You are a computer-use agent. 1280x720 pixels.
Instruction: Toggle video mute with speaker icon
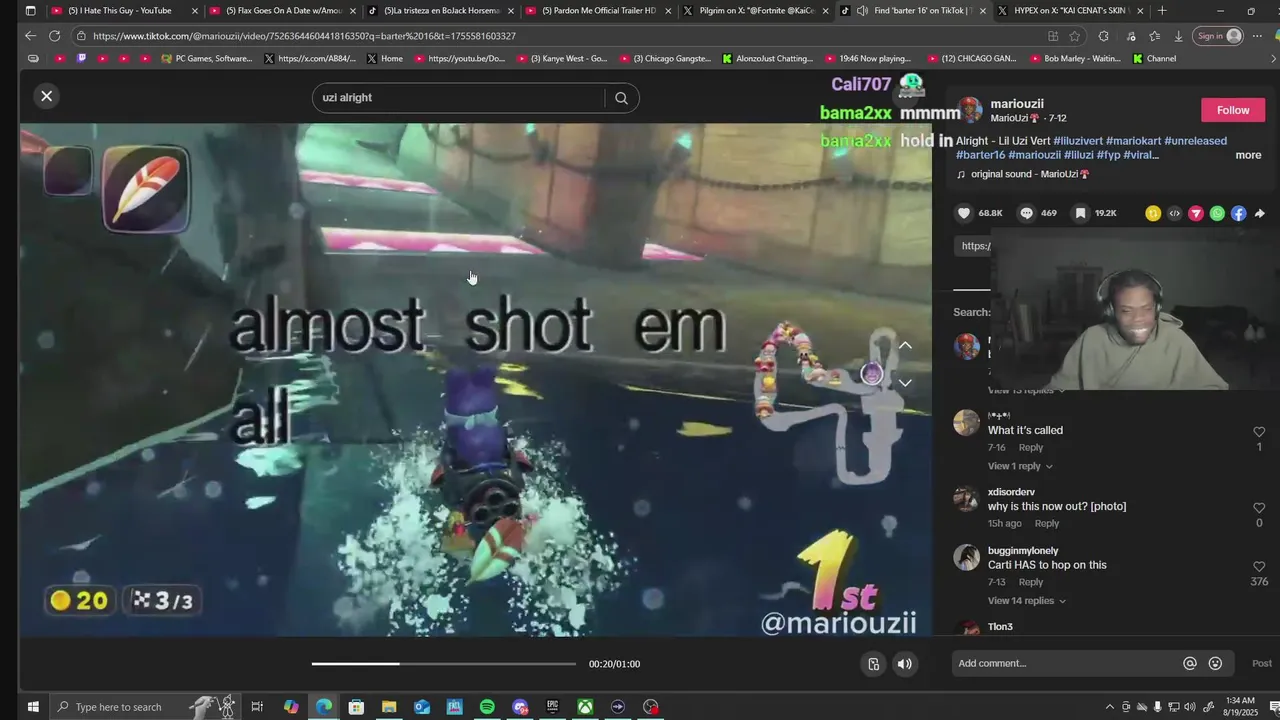pyautogui.click(x=904, y=664)
